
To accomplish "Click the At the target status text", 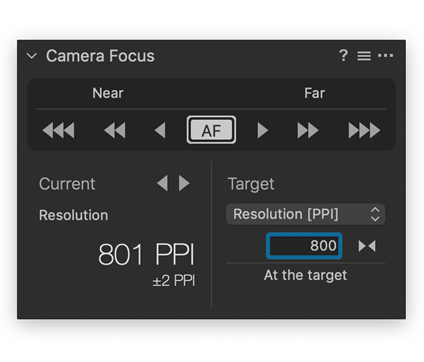I will point(305,276).
